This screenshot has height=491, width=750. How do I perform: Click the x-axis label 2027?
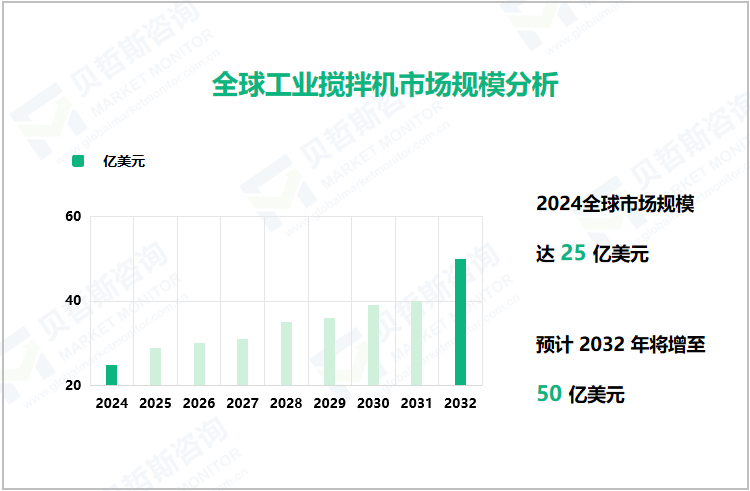pos(243,404)
